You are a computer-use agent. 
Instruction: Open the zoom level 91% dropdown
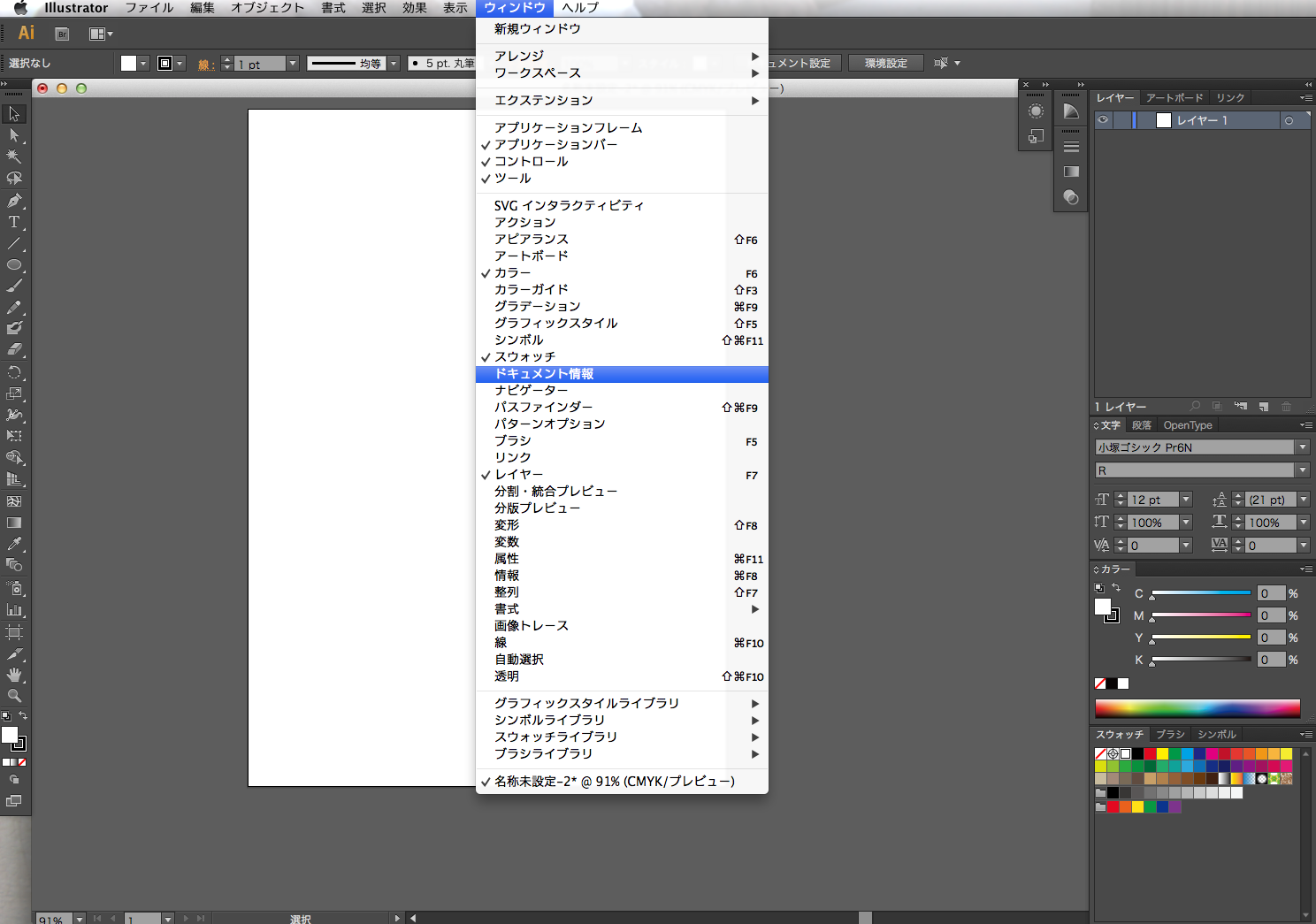[x=79, y=919]
